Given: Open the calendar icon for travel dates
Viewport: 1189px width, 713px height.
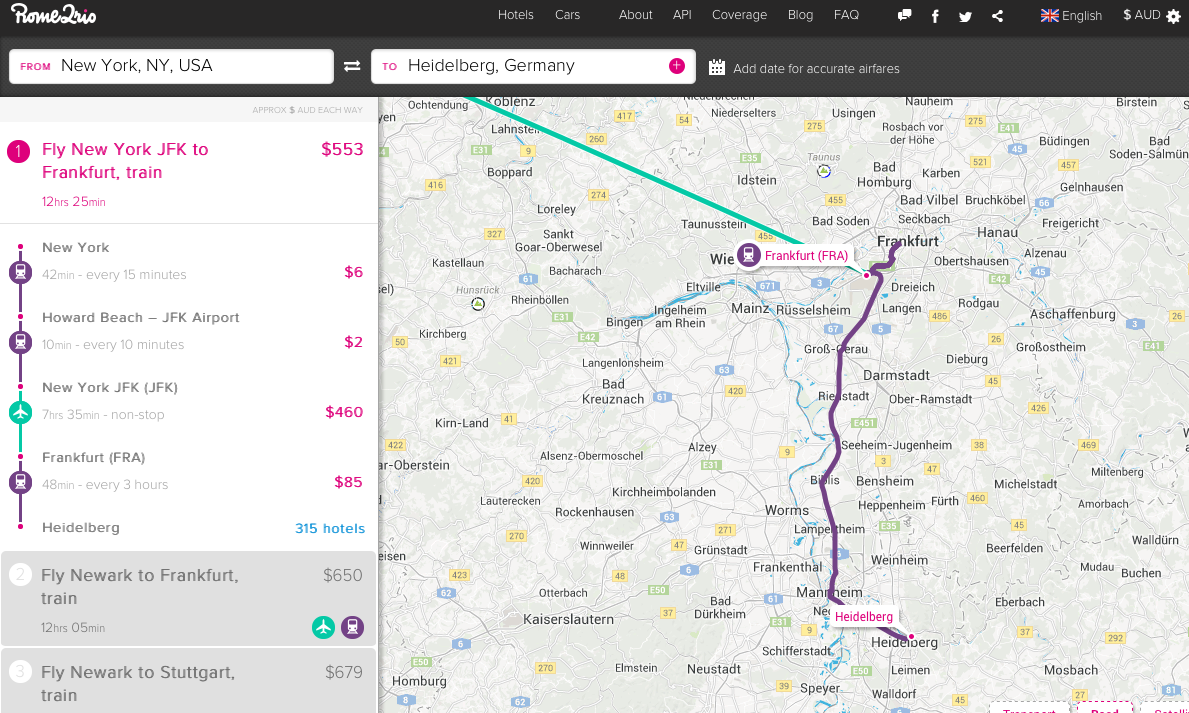Looking at the screenshot, I should (717, 68).
